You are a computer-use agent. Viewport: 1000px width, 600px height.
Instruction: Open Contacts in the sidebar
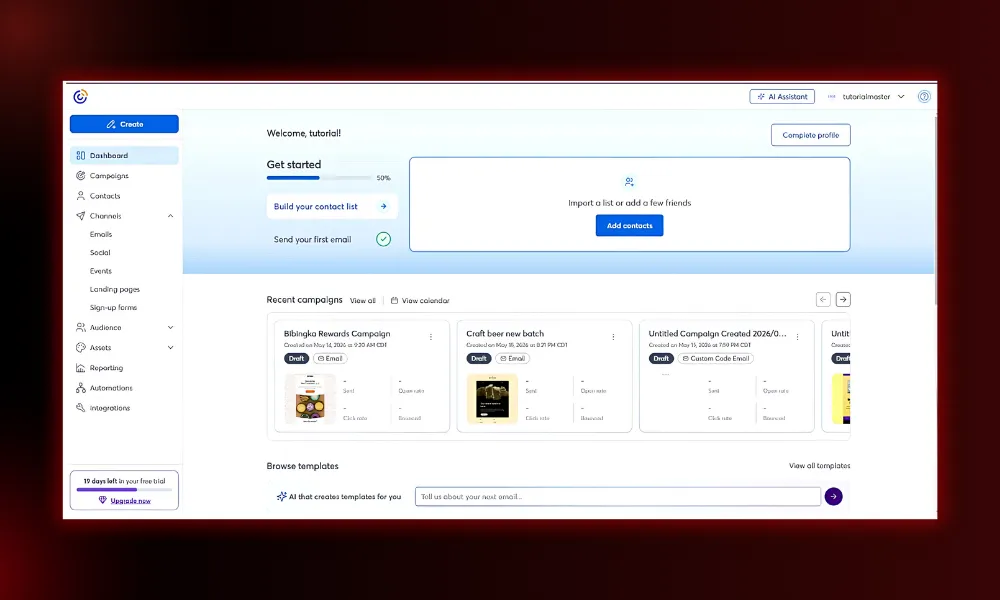(105, 196)
